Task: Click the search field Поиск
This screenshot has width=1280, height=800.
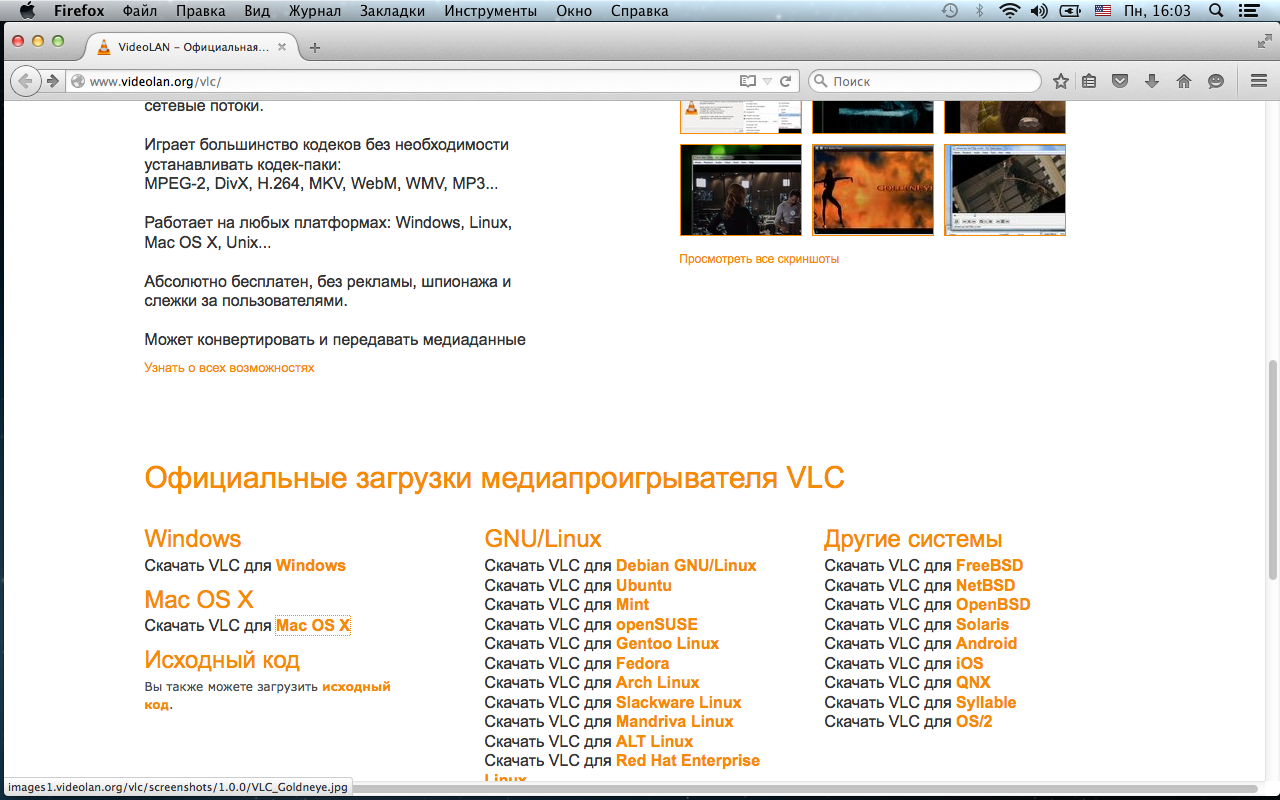Action: click(x=925, y=81)
